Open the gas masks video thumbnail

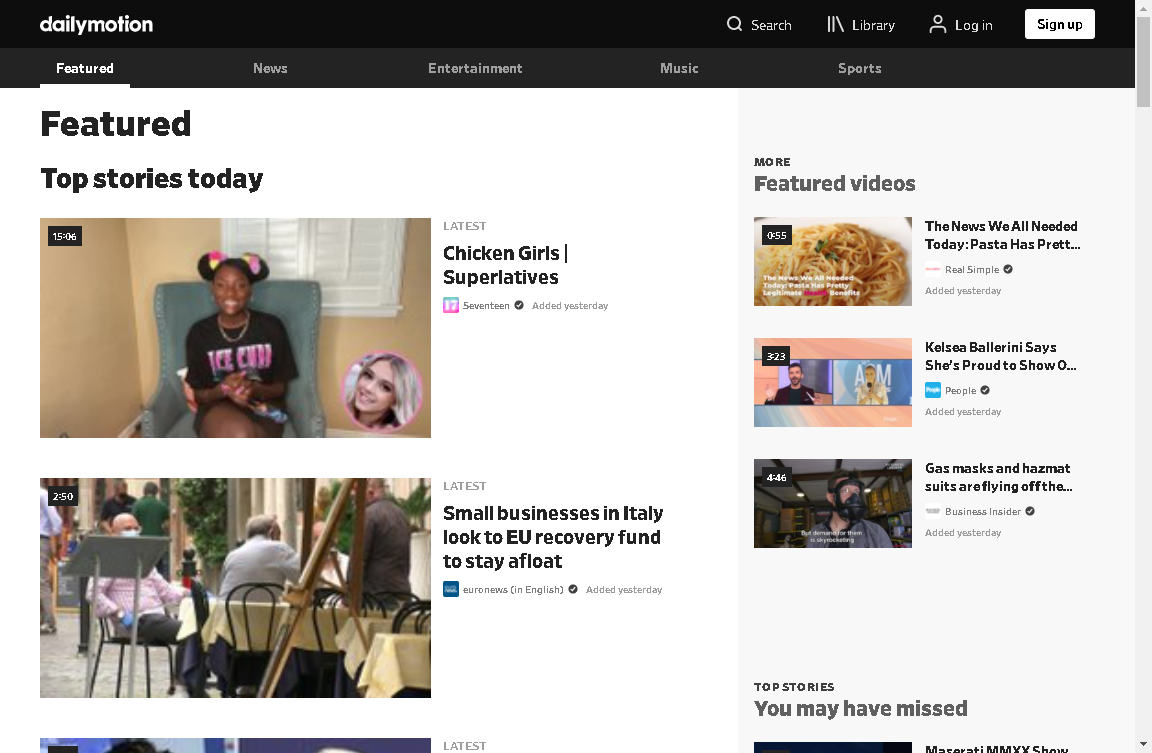point(833,503)
